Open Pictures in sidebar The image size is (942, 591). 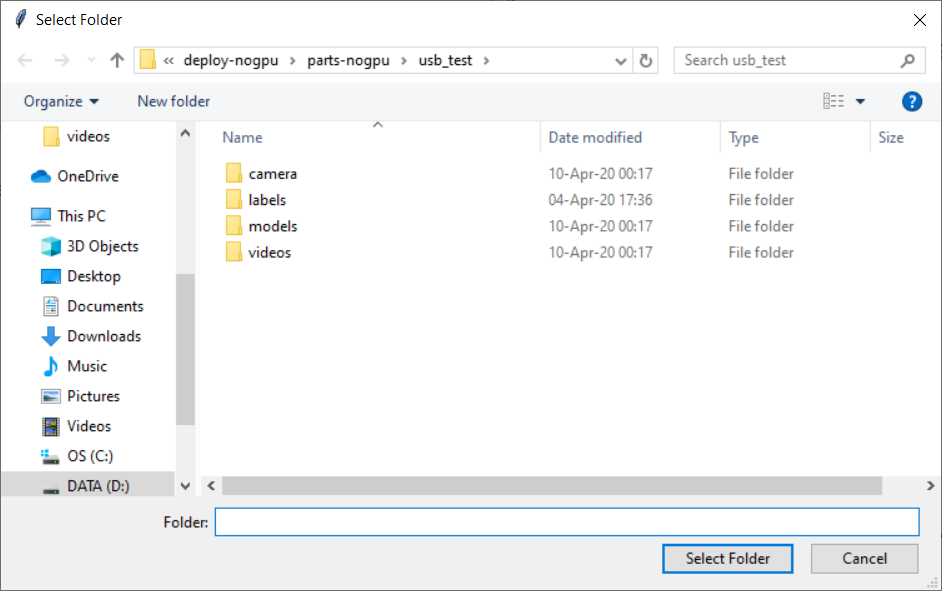(93, 396)
